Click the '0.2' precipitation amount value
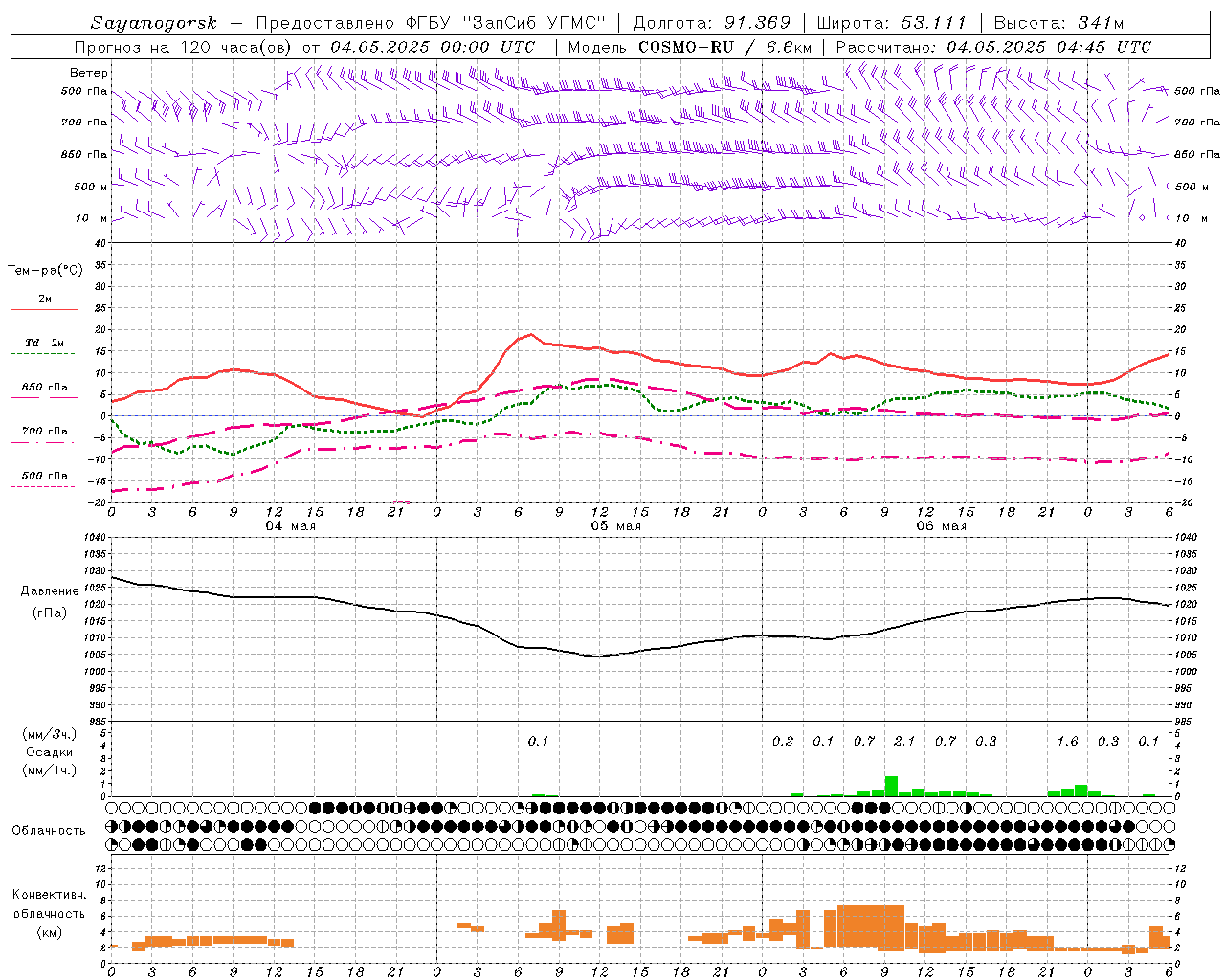The image size is (1225, 980). (x=783, y=742)
